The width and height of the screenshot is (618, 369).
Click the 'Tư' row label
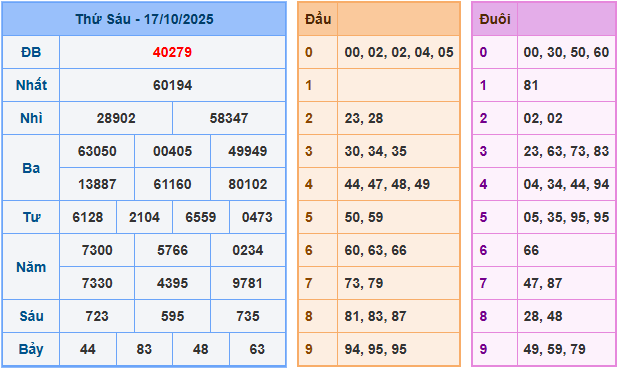(31, 217)
